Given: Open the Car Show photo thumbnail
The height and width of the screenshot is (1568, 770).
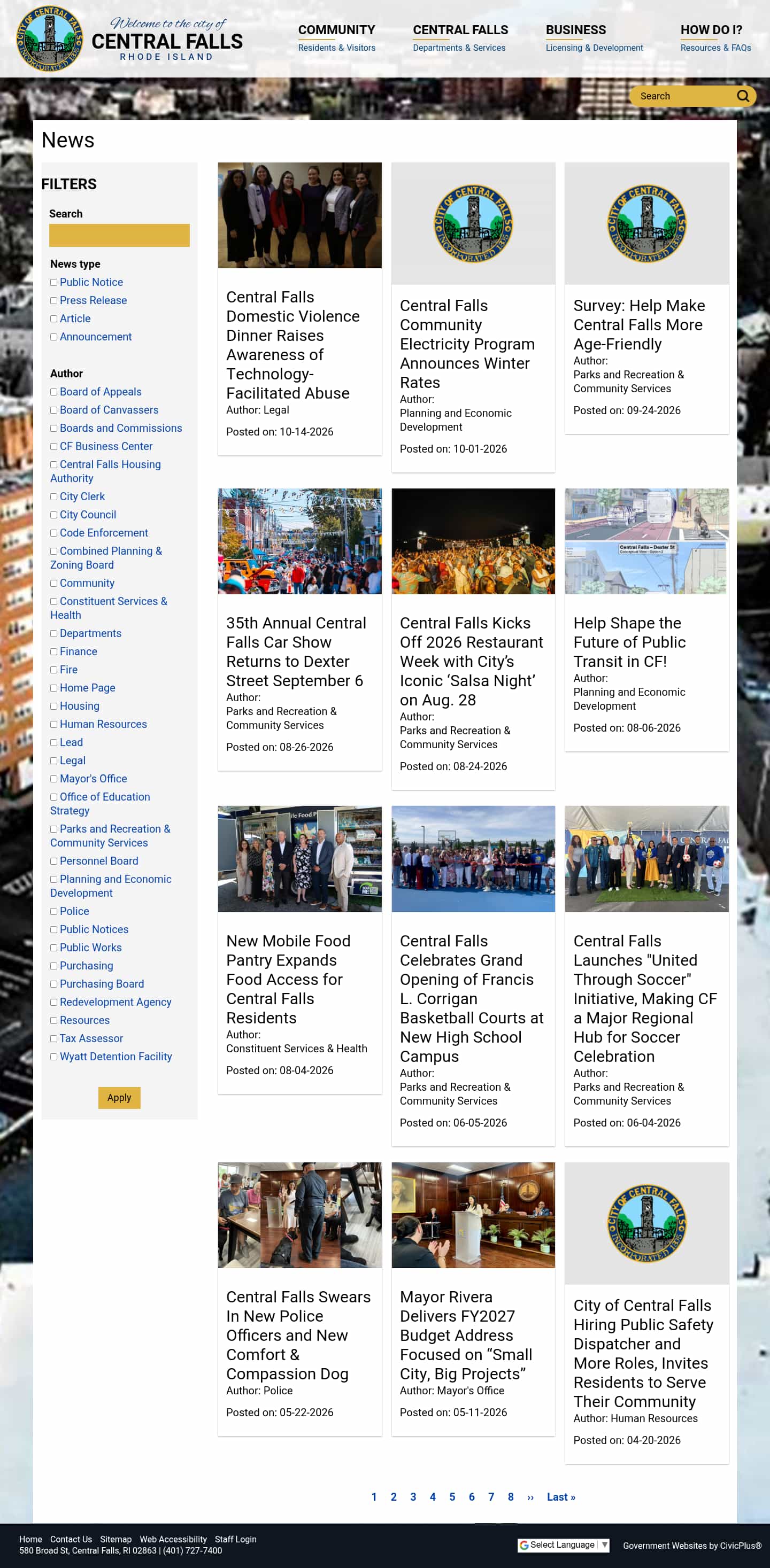Looking at the screenshot, I should (x=300, y=541).
